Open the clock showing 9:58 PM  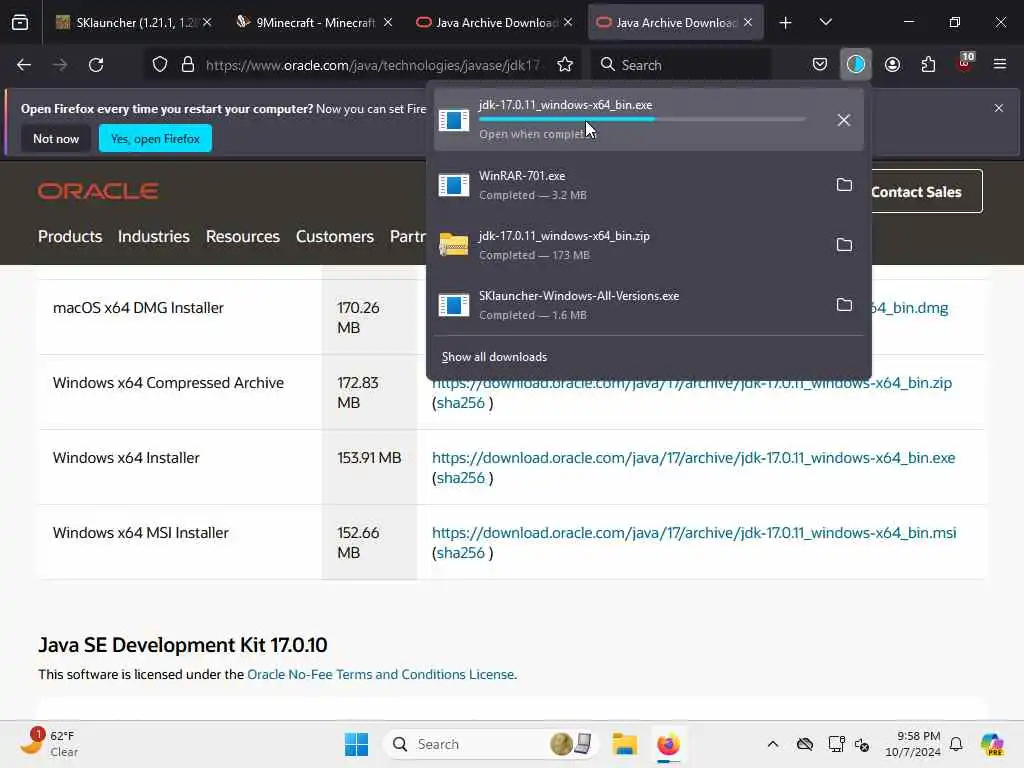tap(912, 744)
